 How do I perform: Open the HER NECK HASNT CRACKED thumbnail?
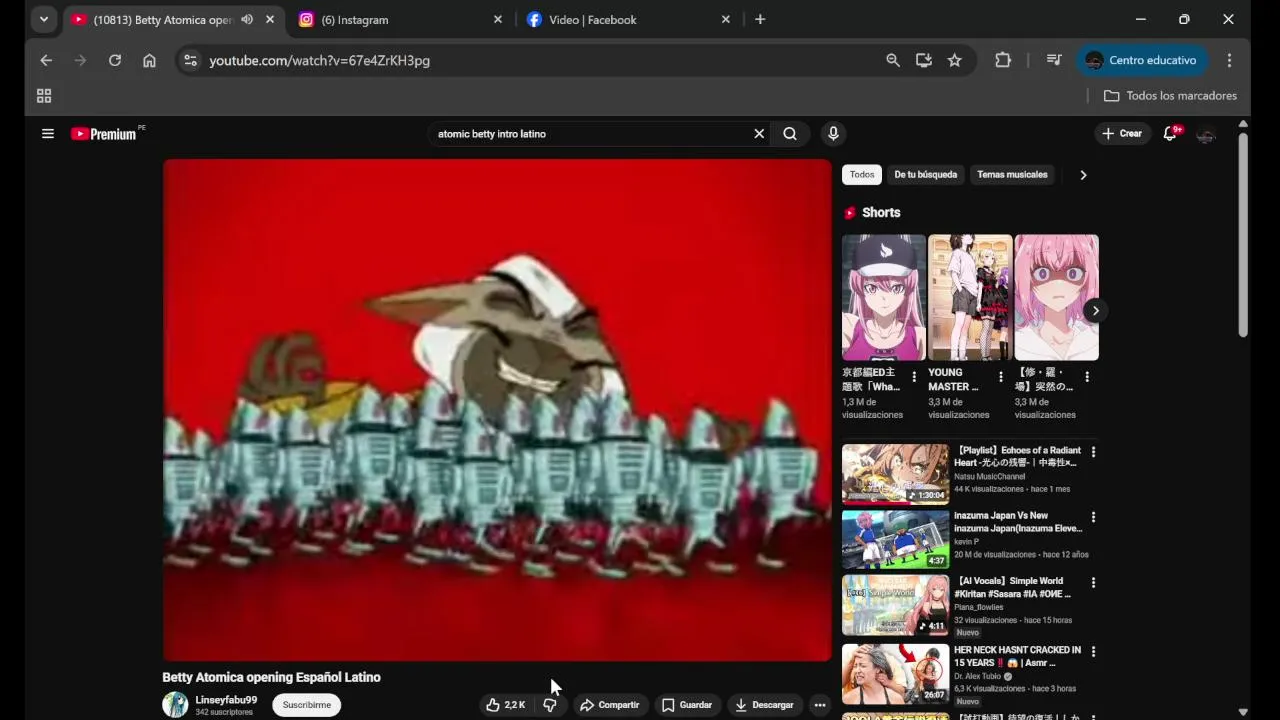[895, 673]
